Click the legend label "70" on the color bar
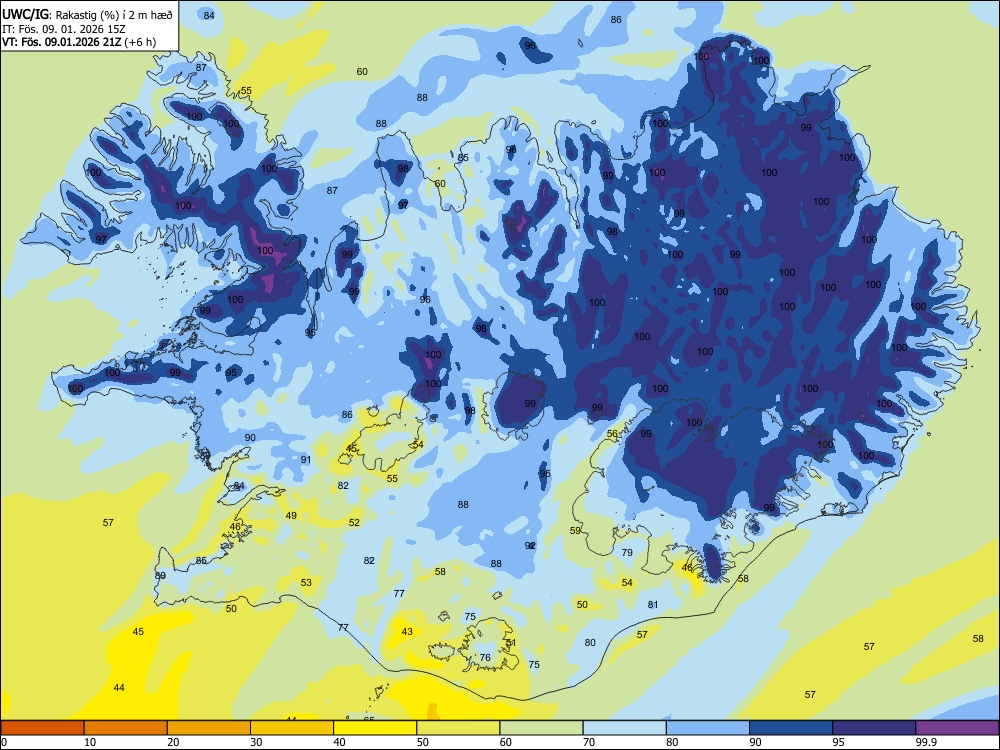Image resolution: width=1000 pixels, height=750 pixels. [x=589, y=742]
